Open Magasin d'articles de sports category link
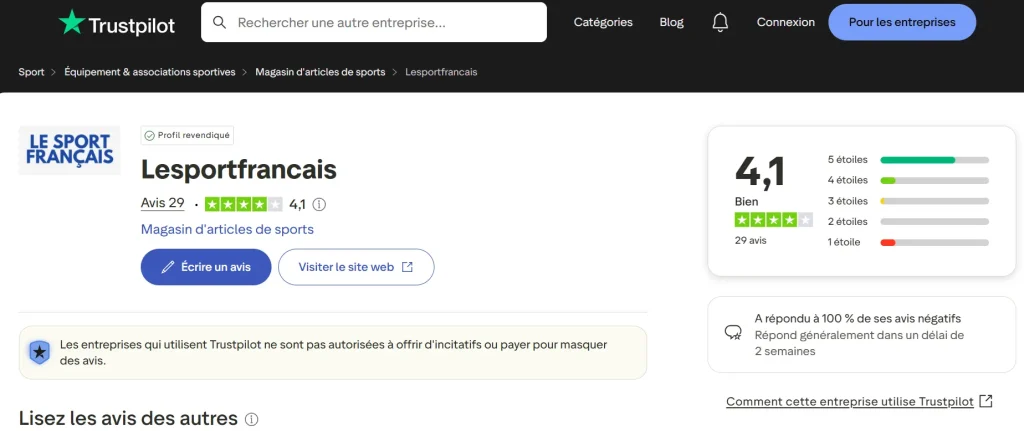Screen dimensions: 1024x431 (x=227, y=229)
